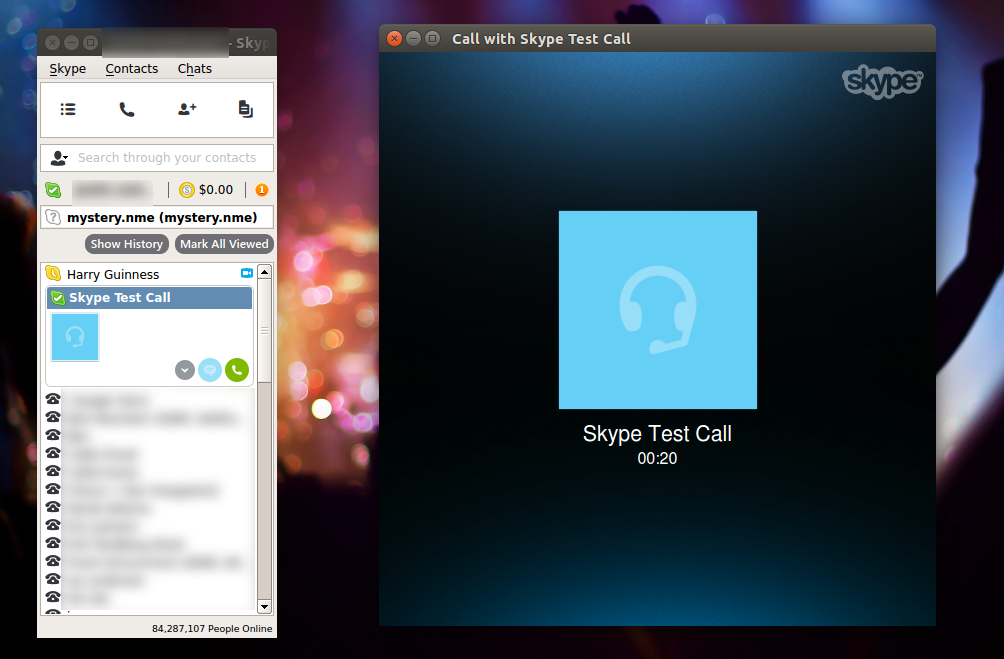Open chat with the blue message bubble button
Viewport: 1004px width, 659px height.
tap(210, 370)
